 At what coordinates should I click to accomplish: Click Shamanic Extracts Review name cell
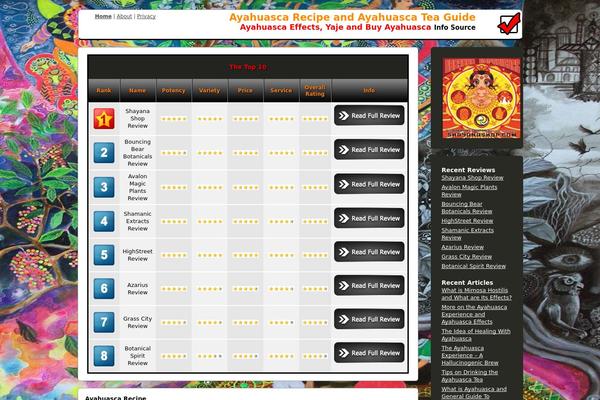point(137,221)
